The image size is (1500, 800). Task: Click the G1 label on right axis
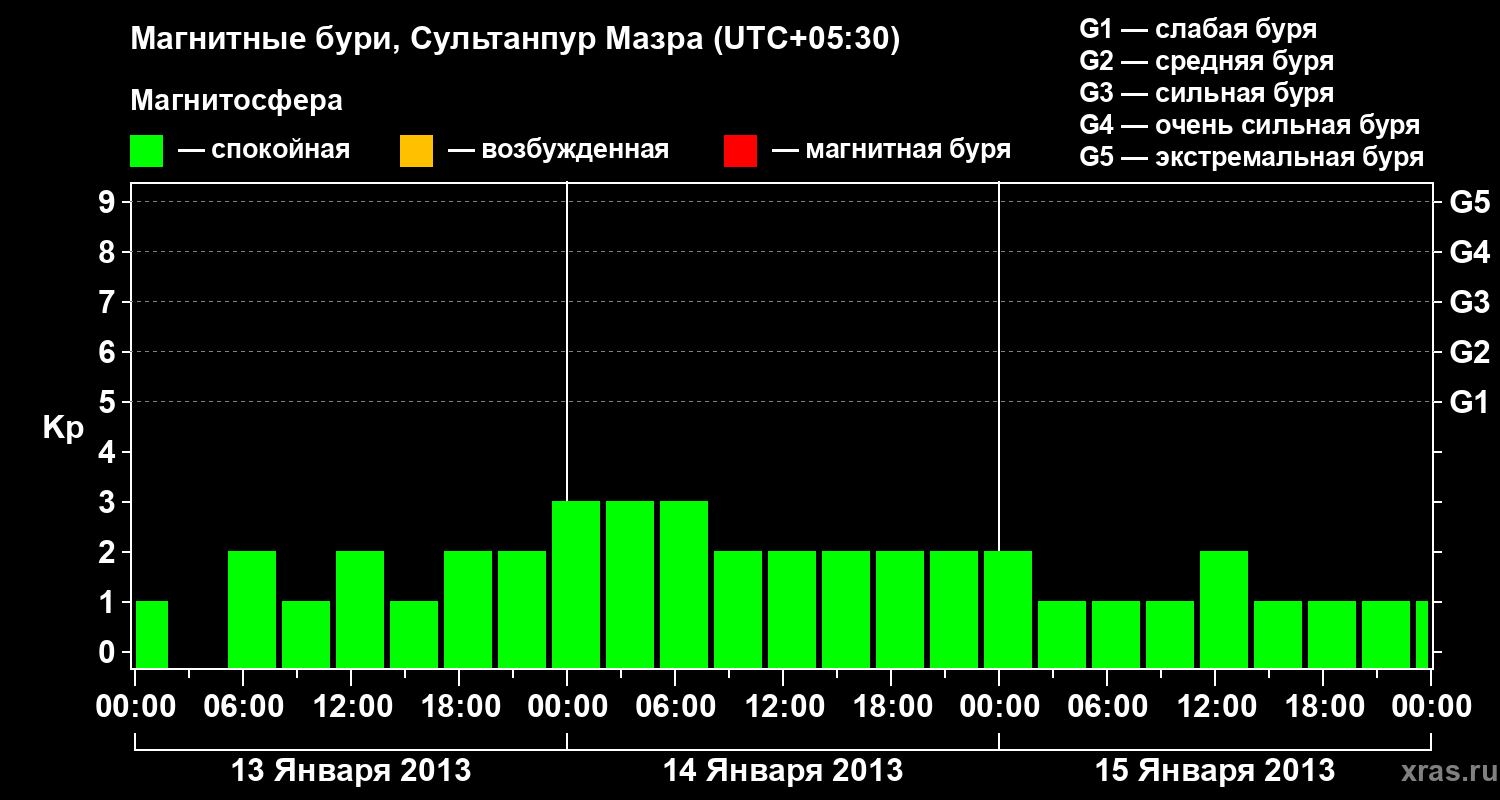1469,402
